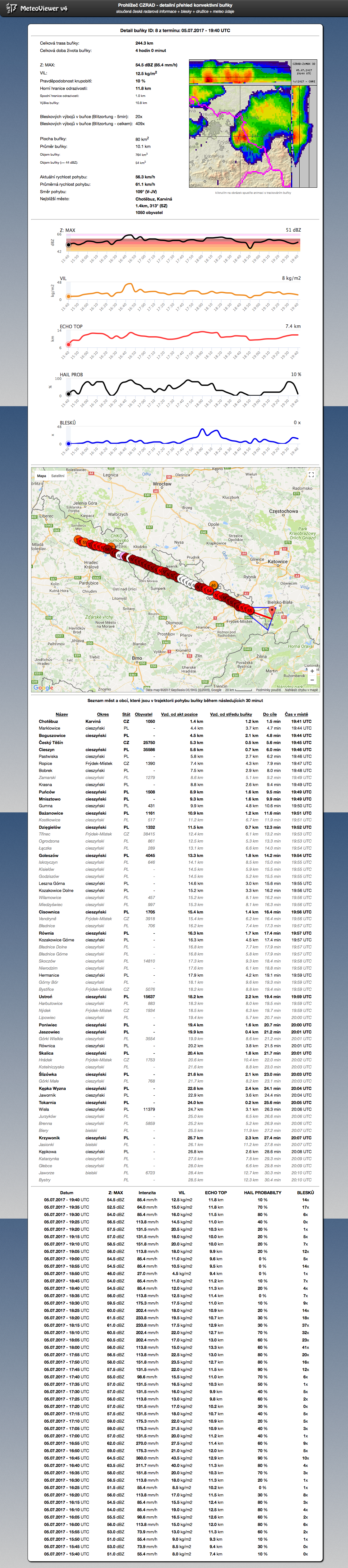This screenshot has width=348, height=1568.
Task: Zoom in on the map
Action: coord(311,672)
